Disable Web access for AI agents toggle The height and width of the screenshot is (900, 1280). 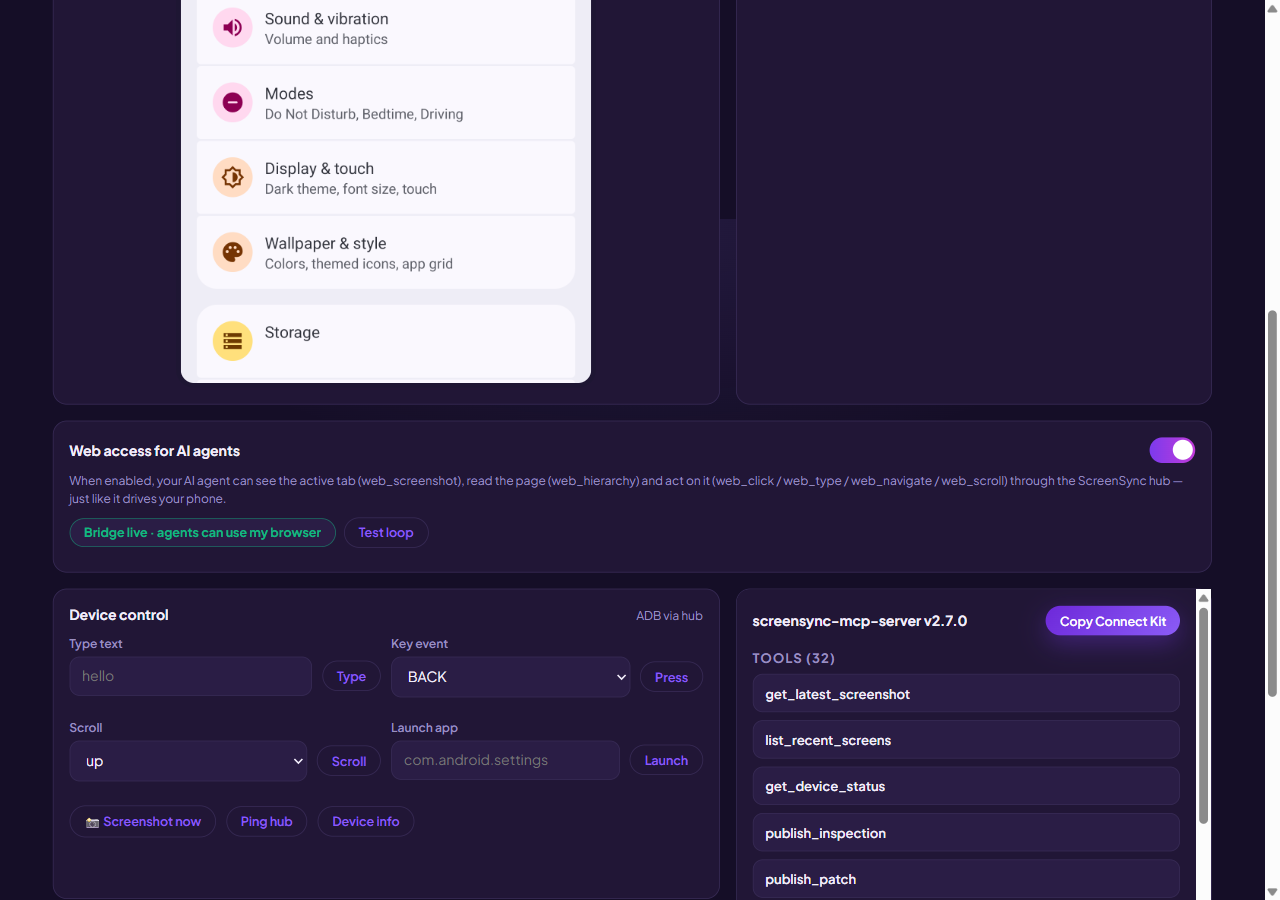coord(1172,450)
